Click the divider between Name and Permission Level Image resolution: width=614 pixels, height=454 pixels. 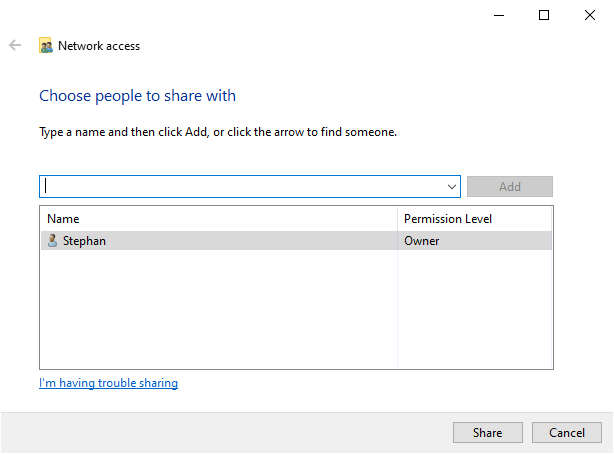[398, 218]
